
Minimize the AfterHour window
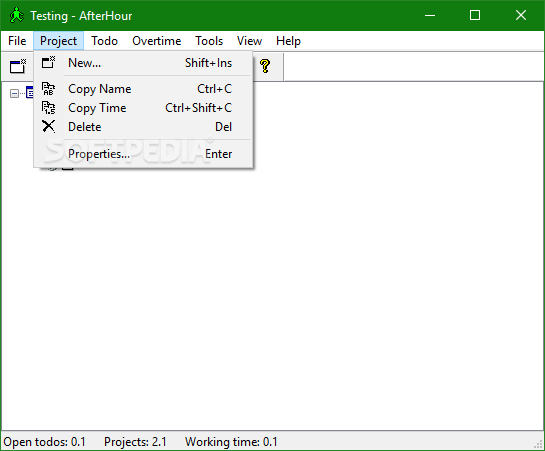[x=430, y=15]
